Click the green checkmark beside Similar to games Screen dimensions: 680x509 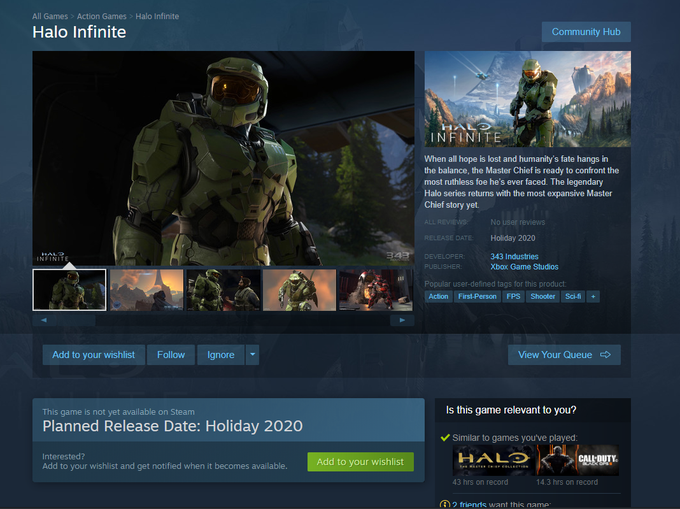(x=445, y=438)
